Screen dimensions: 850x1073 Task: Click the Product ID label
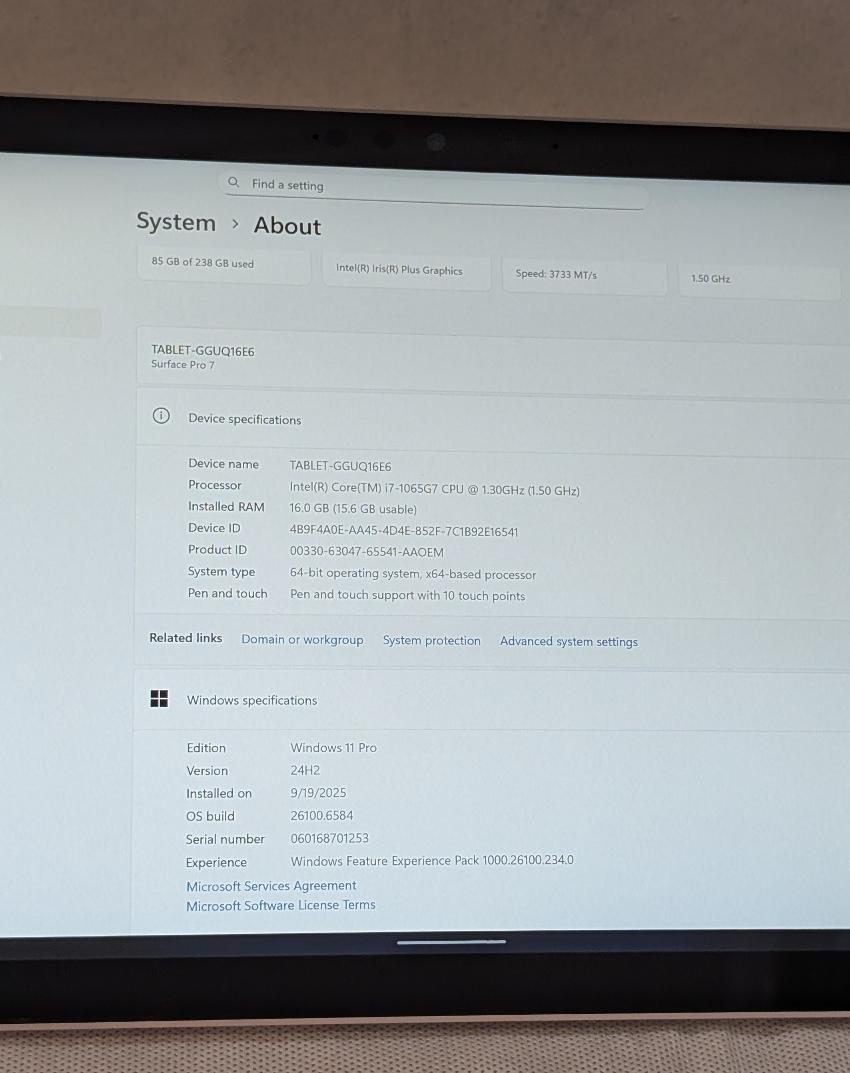point(217,550)
